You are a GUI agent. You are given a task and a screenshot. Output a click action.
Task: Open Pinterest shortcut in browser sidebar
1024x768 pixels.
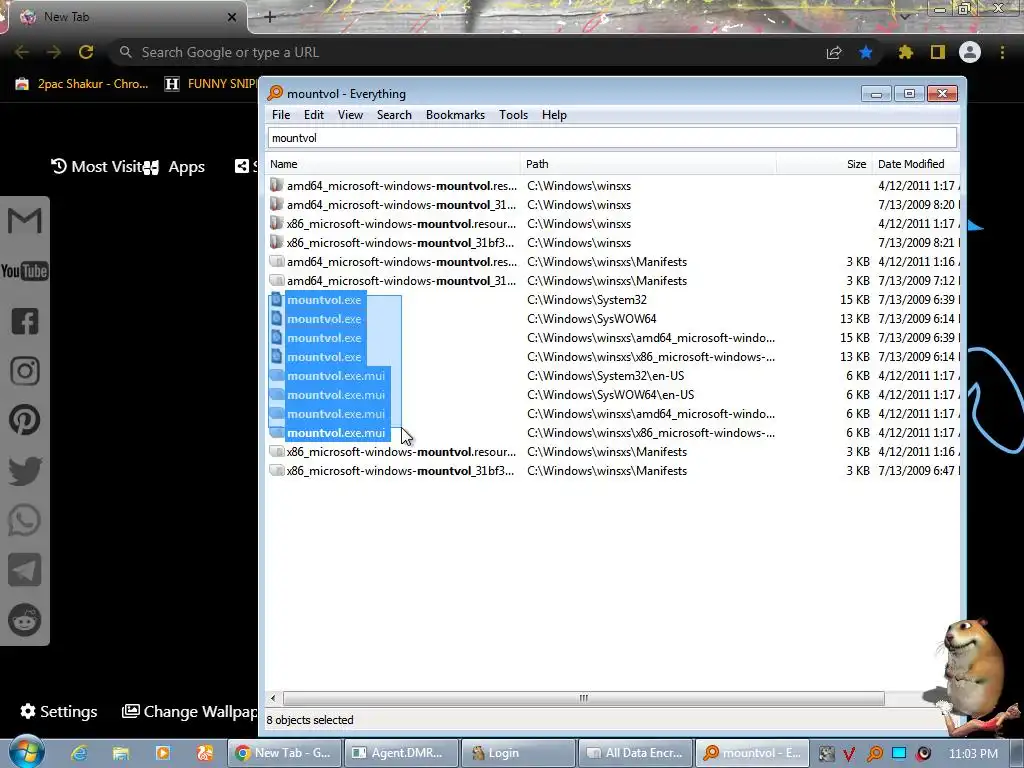click(x=25, y=421)
